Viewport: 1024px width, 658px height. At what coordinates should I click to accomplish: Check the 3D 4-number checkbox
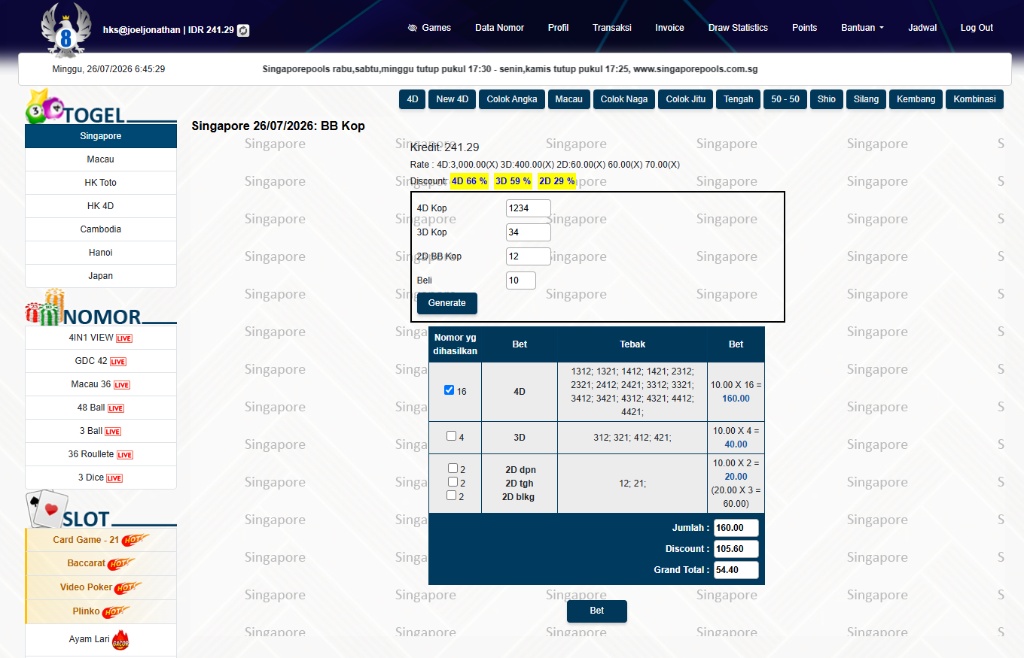tap(451, 436)
